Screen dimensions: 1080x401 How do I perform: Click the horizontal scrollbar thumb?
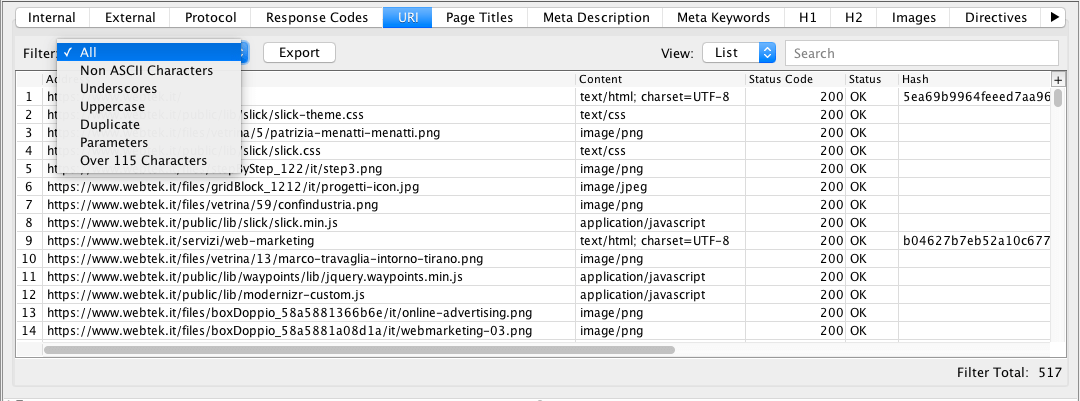(x=359, y=349)
